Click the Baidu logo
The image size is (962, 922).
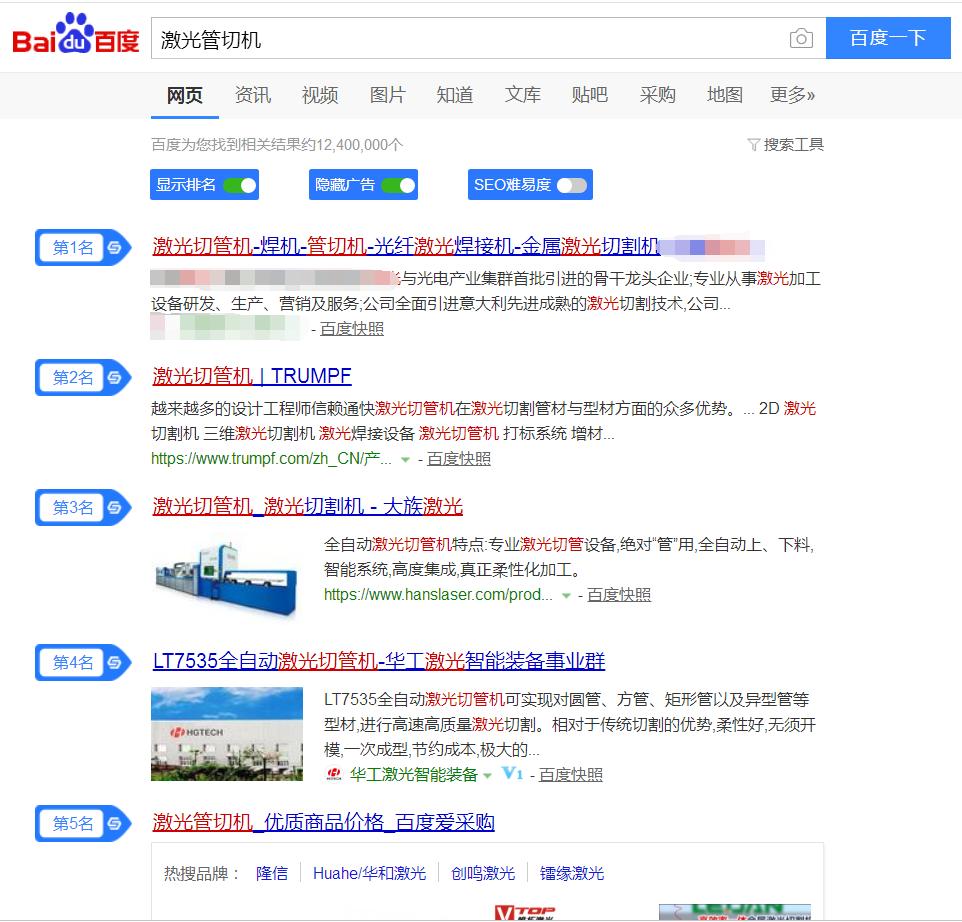(76, 35)
